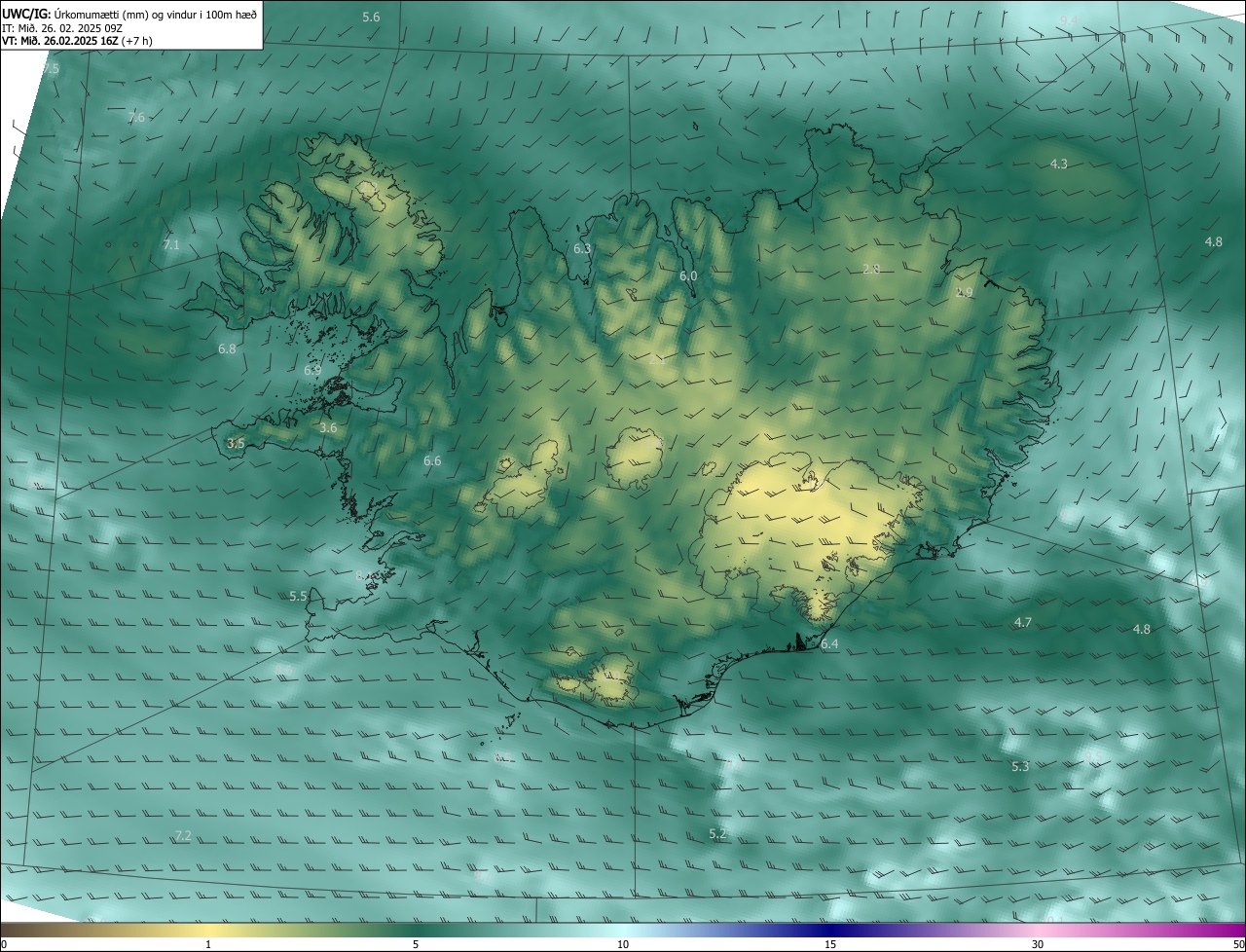The height and width of the screenshot is (952, 1246).
Task: Click the 'IT: Mið. 26. 02. 2025 09Z' line
Action: pyautogui.click(x=61, y=27)
